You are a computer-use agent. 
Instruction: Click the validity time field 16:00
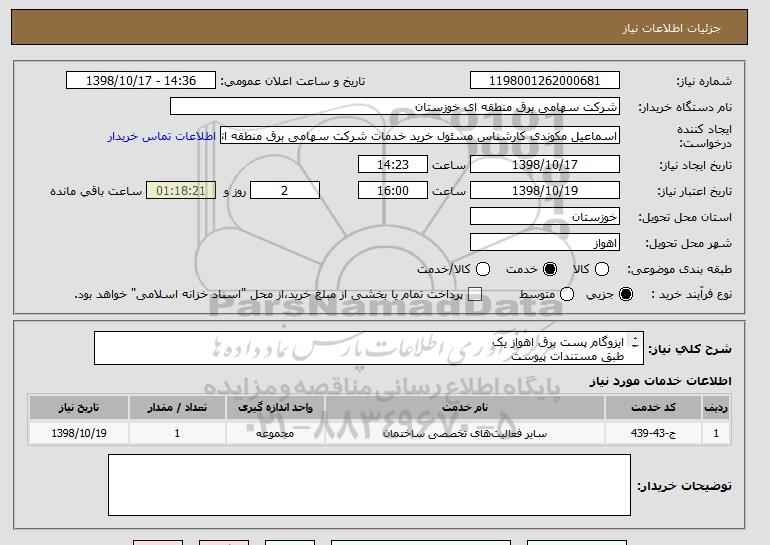(393, 191)
